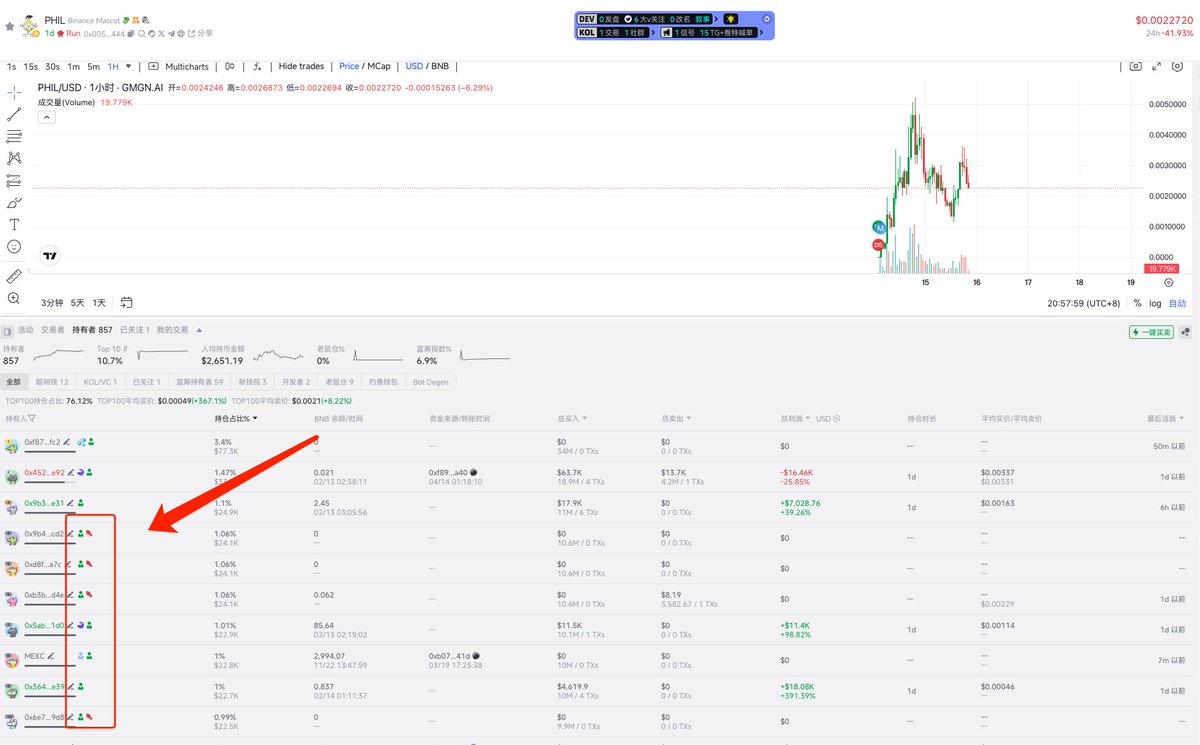
Task: Activate the zoom-in chart tool
Action: [14, 298]
